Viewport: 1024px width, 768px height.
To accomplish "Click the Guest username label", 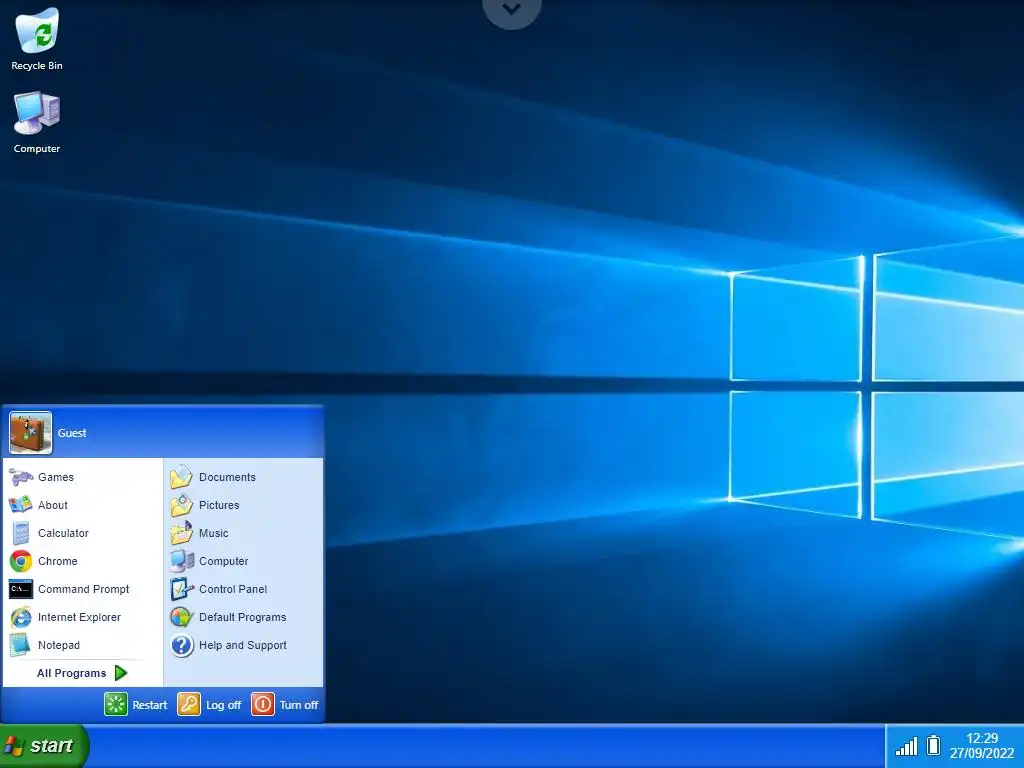I will tap(72, 433).
